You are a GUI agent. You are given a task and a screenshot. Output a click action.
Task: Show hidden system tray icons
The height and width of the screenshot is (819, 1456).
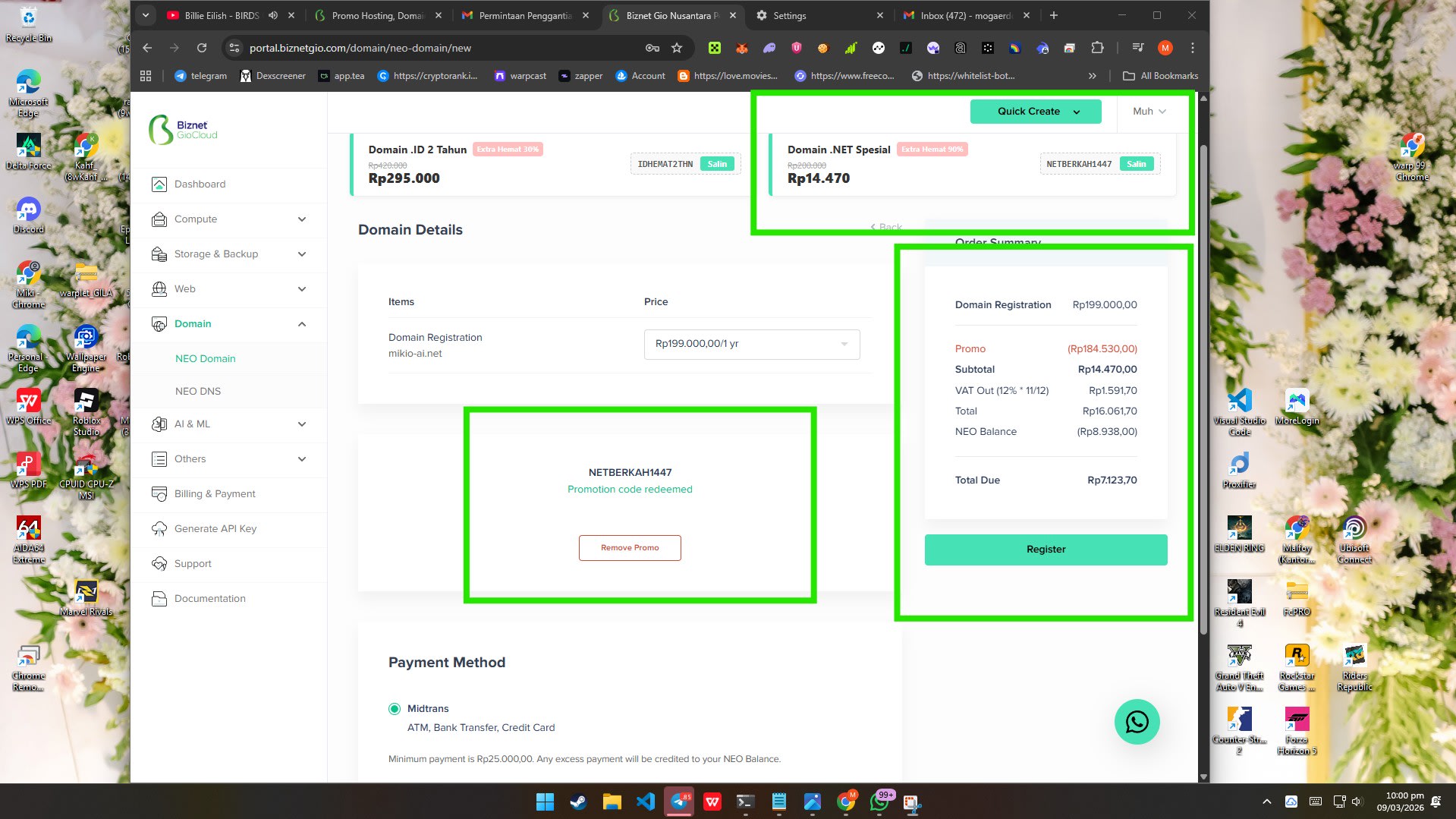[1266, 802]
